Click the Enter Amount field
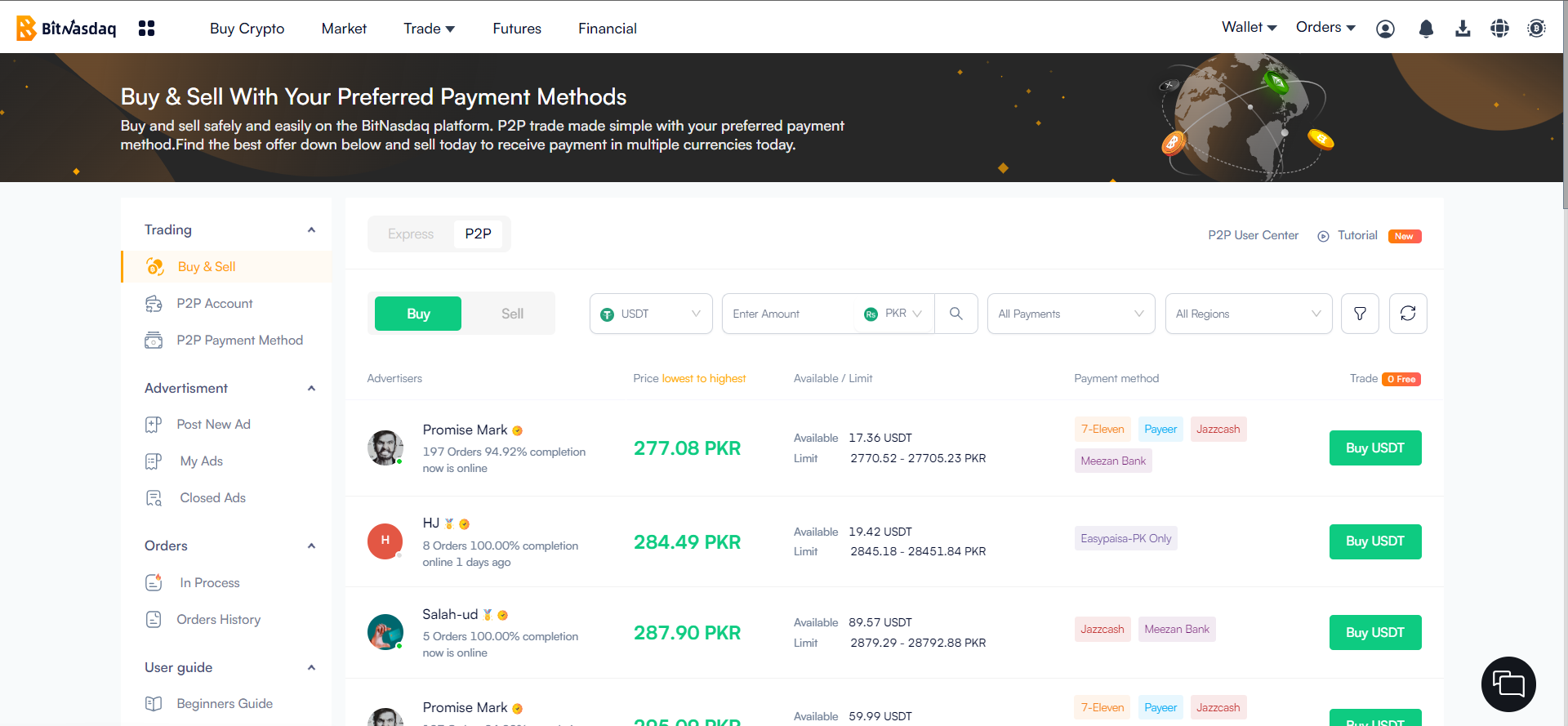1568x726 pixels. [788, 314]
